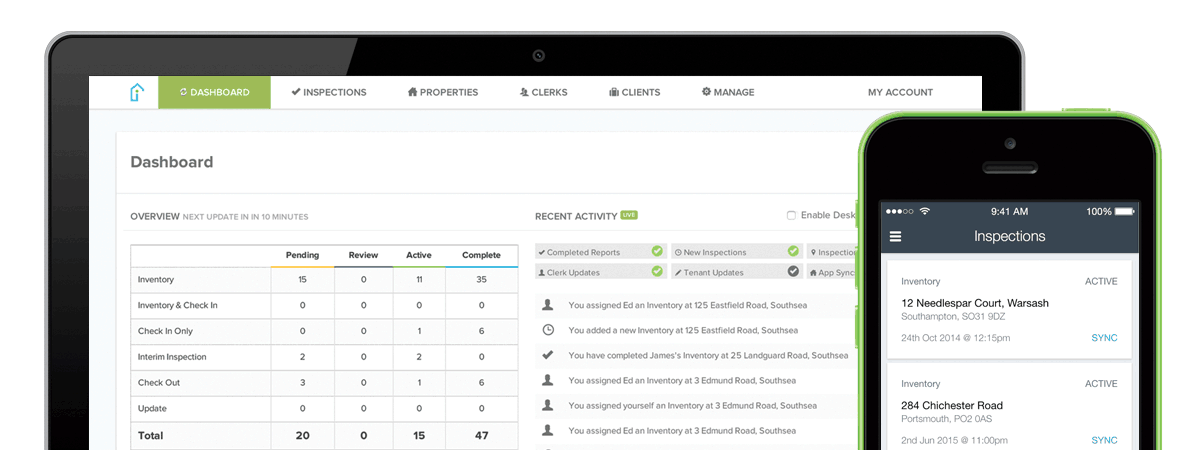
Task: Tick the Enable Desktop notifications checkbox
Action: click(792, 216)
